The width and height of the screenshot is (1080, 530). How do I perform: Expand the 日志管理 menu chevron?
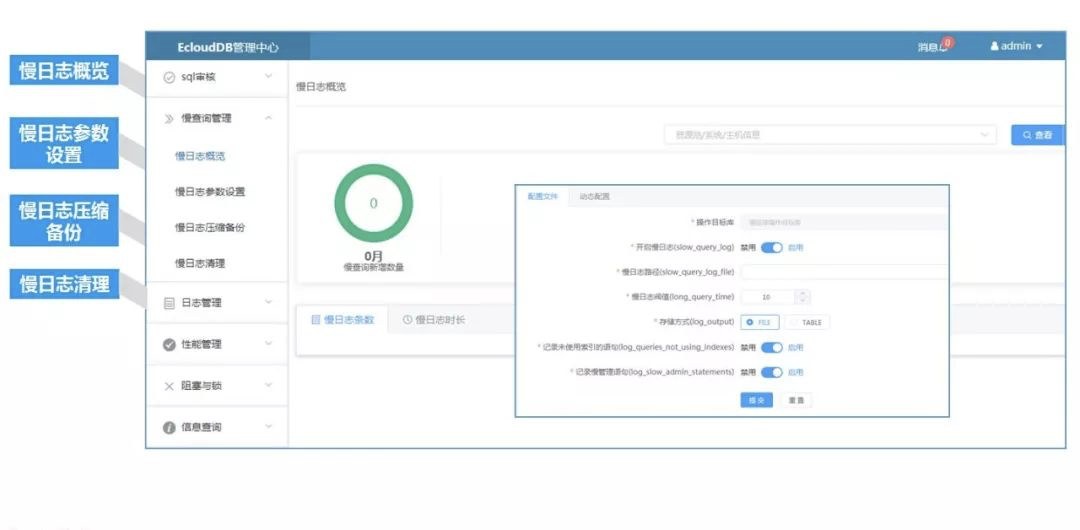click(x=269, y=302)
